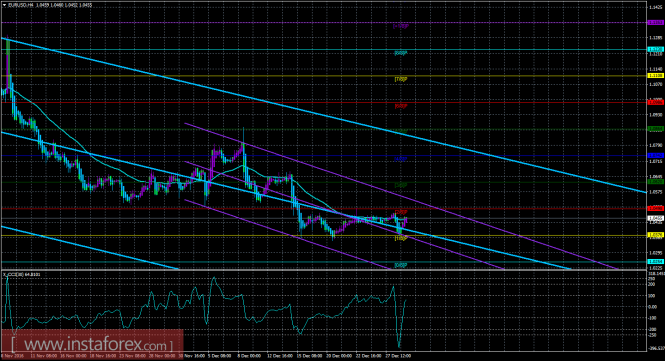Select the cyan upper price level tag
The image size is (665, 361).
[x=656, y=49]
